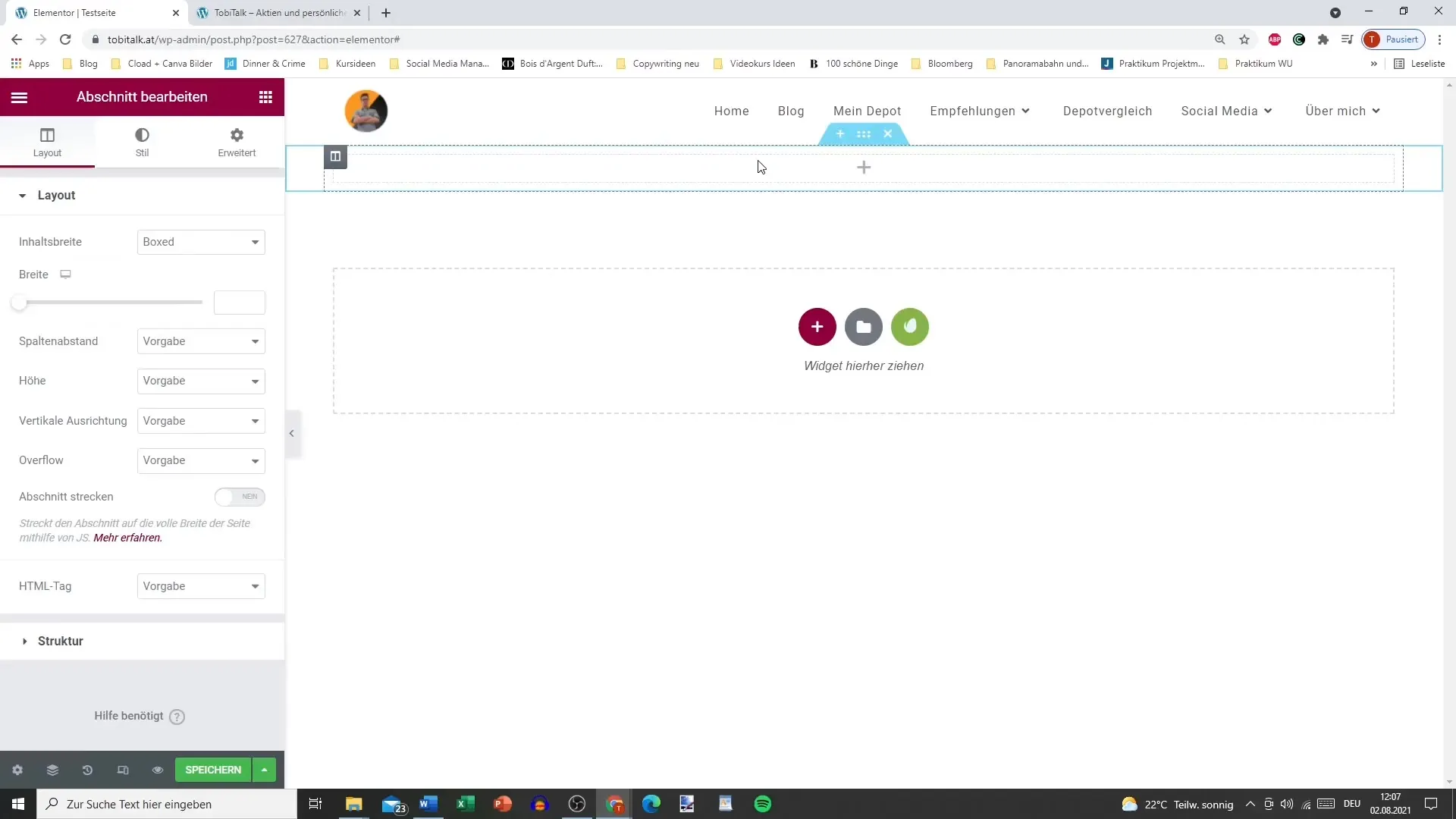
Task: Click Mein Depot menu item
Action: click(x=867, y=111)
